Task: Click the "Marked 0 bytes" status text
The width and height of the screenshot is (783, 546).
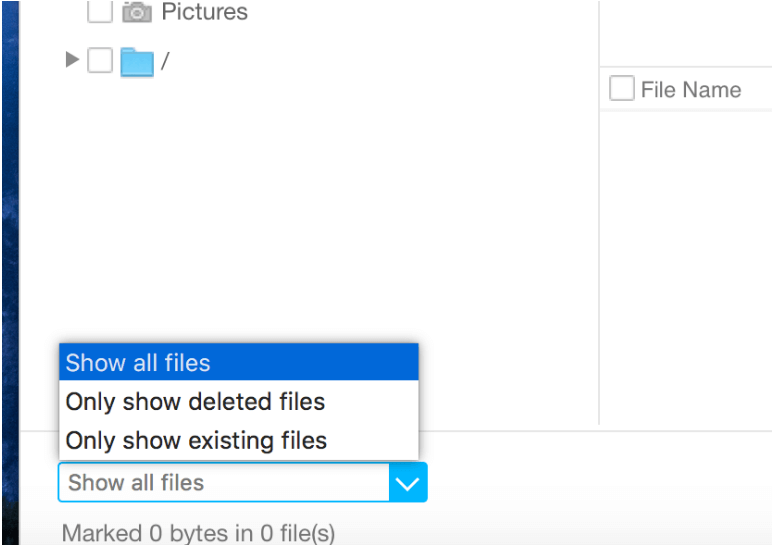Action: point(198,533)
